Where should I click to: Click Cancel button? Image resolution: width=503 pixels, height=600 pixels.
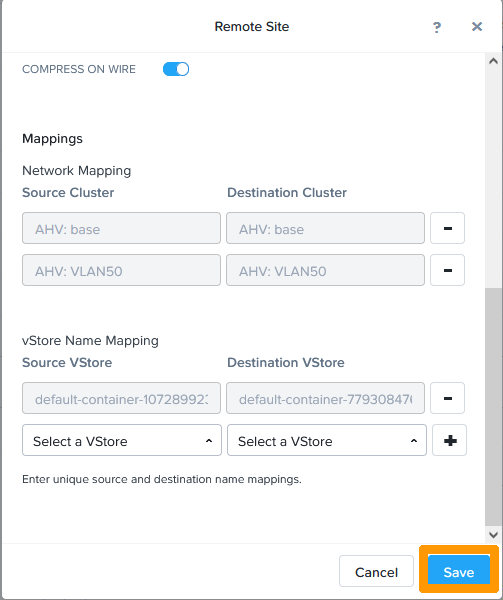click(376, 571)
